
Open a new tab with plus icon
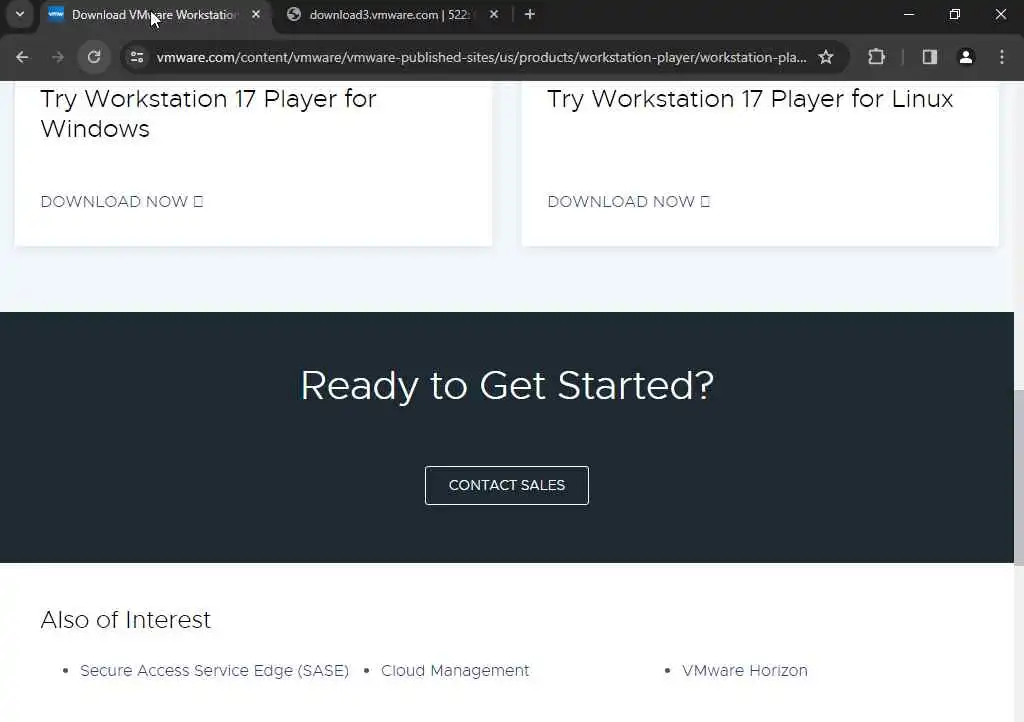(530, 14)
